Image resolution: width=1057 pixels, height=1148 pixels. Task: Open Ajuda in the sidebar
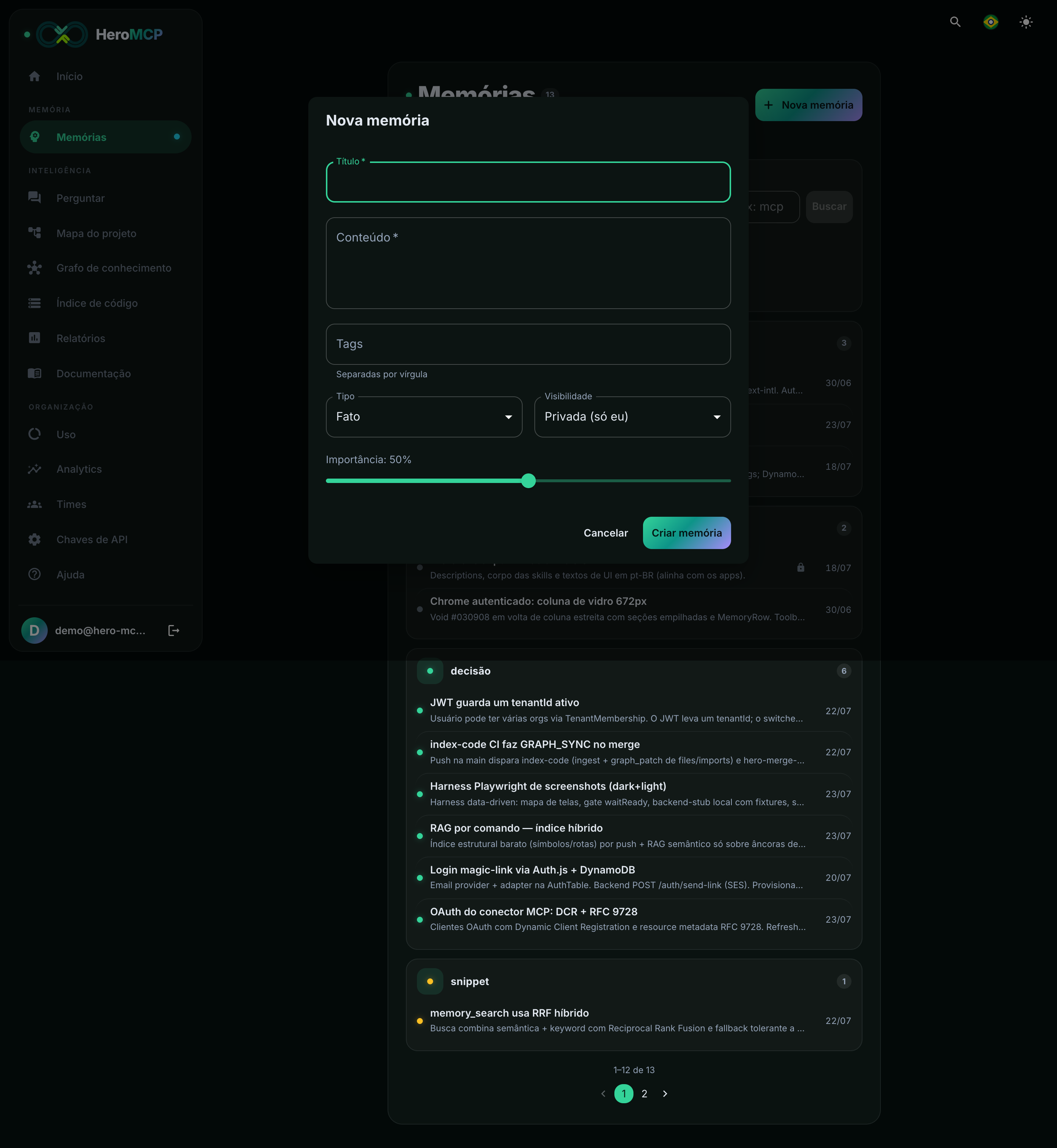106,574
